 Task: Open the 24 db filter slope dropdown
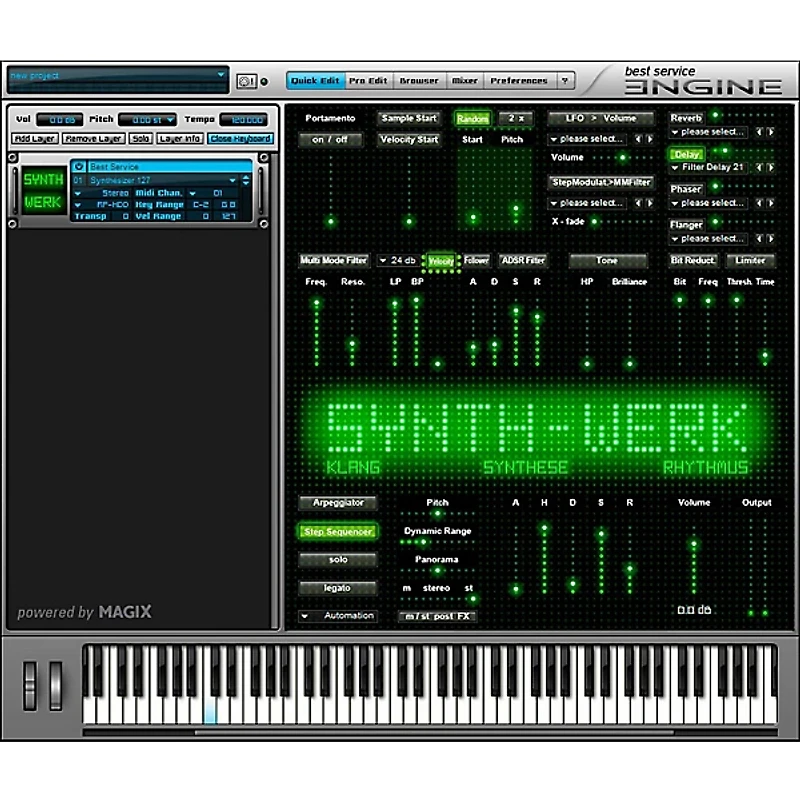tap(398, 259)
